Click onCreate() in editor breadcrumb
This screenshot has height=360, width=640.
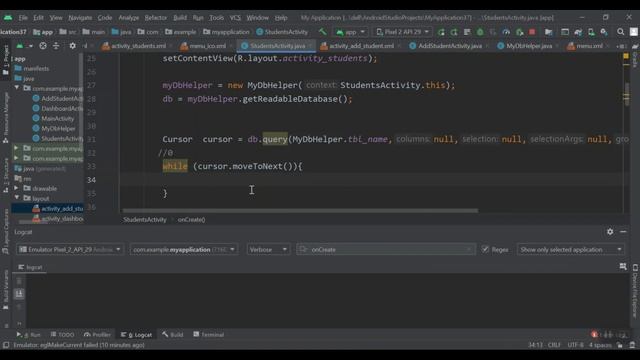(191, 220)
